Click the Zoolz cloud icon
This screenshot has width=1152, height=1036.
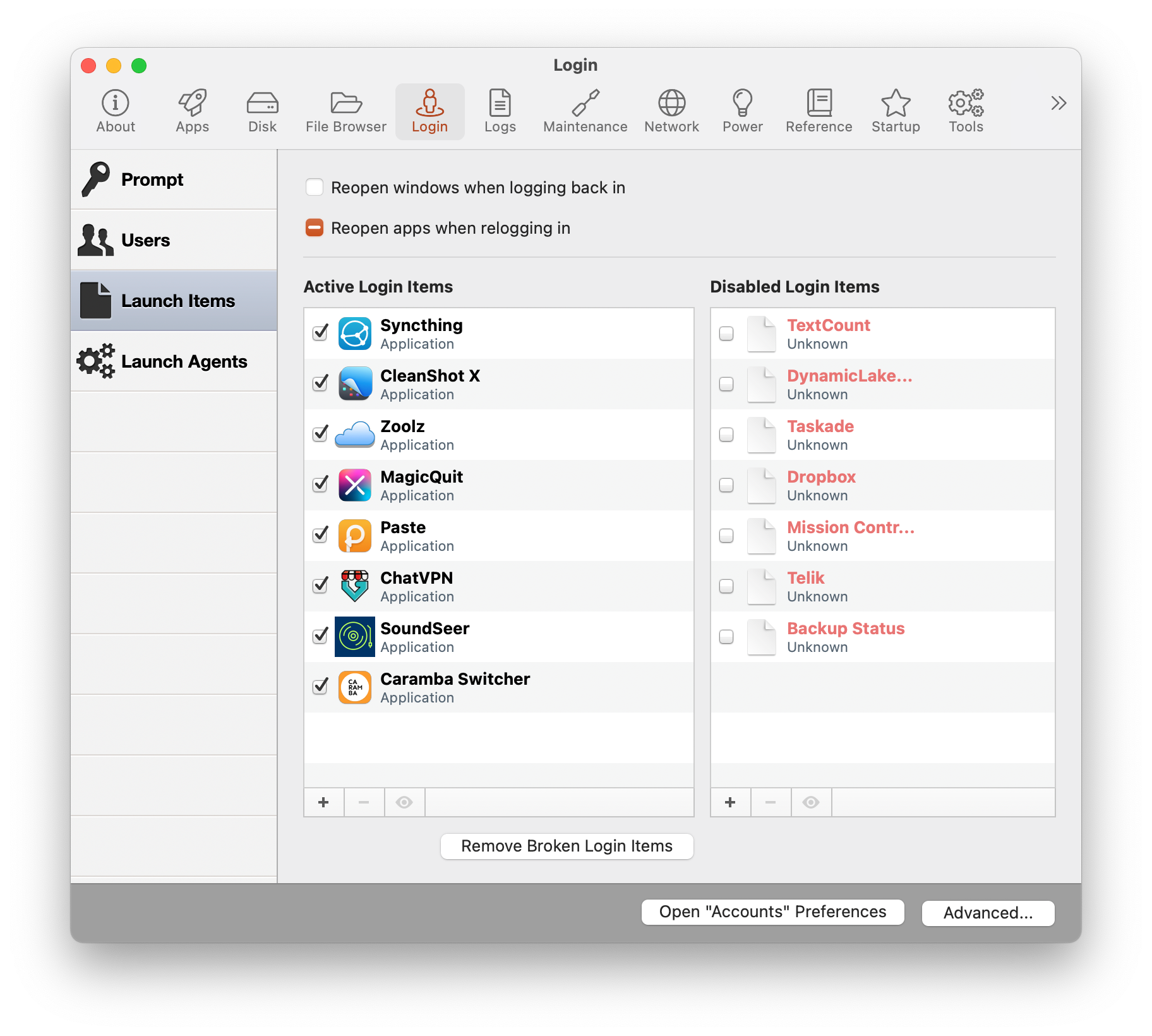click(x=355, y=435)
